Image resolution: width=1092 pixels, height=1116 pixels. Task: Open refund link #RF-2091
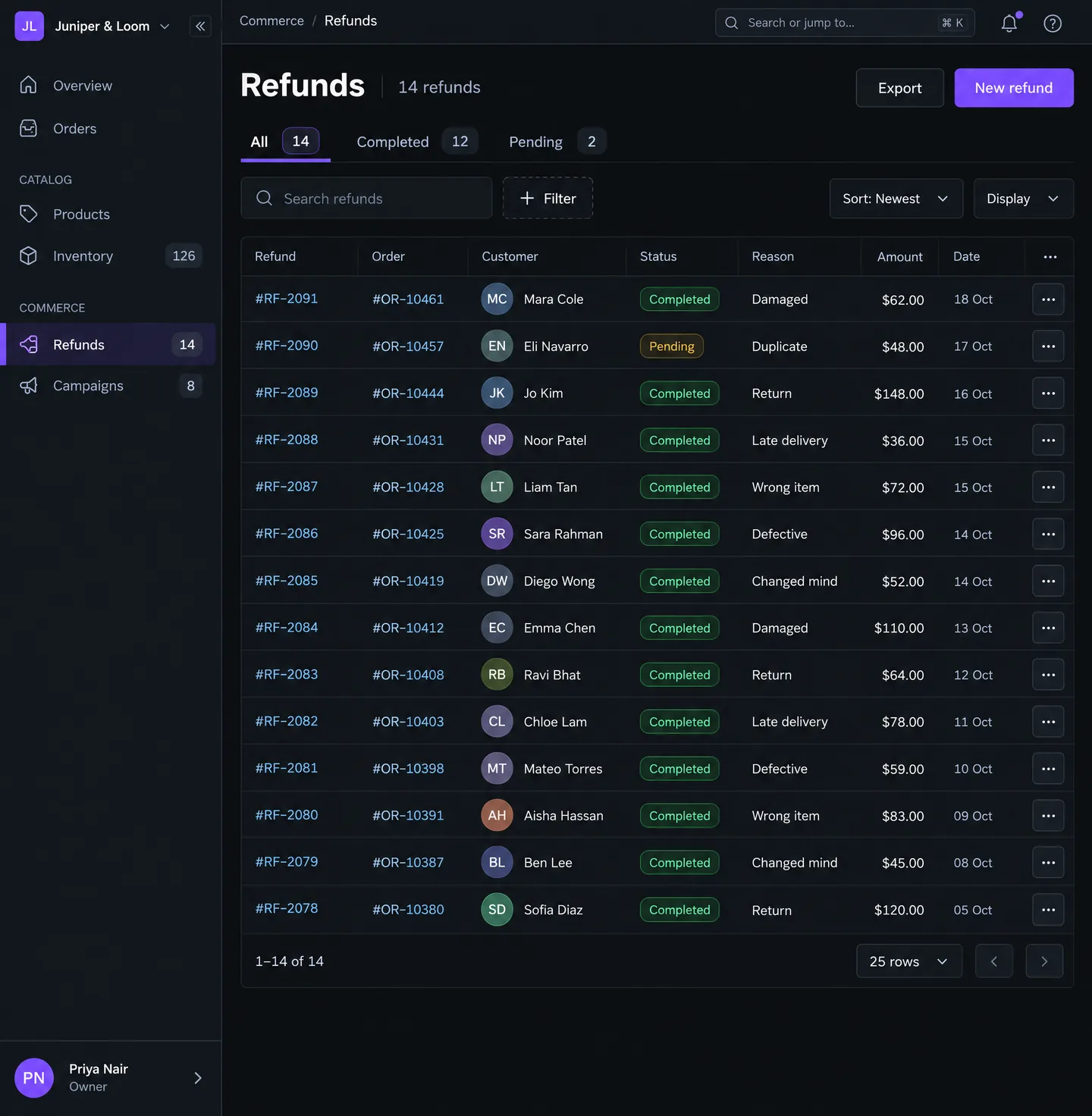coord(287,299)
